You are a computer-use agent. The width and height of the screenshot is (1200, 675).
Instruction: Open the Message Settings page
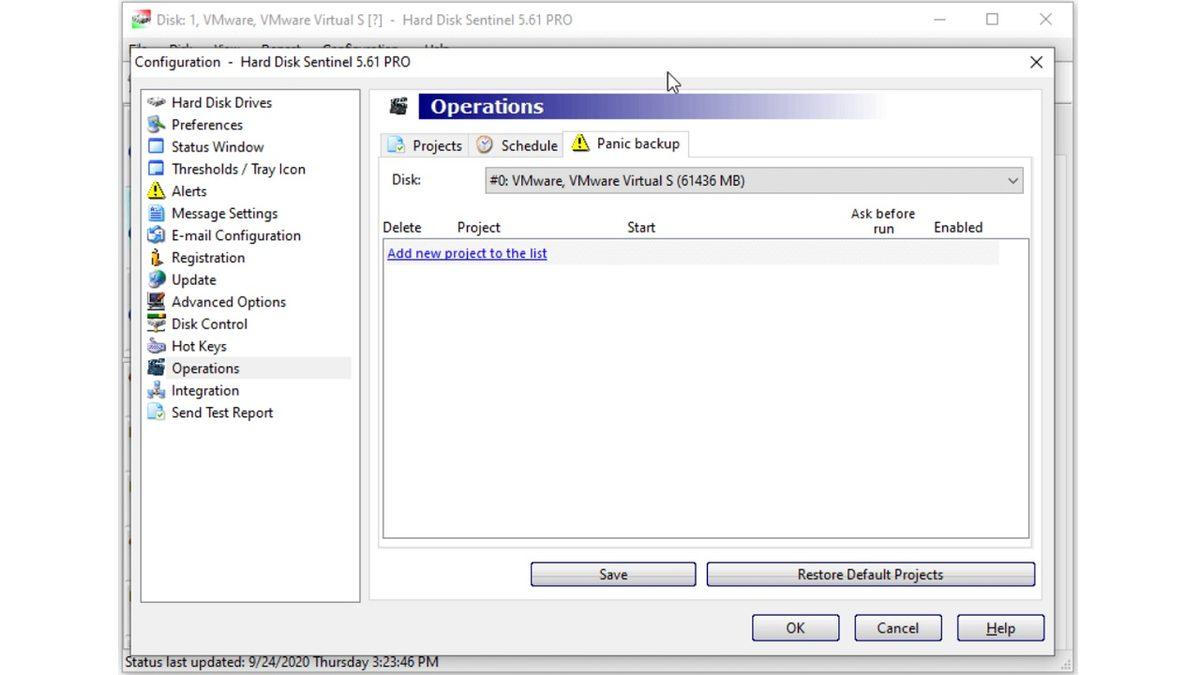point(157,213)
